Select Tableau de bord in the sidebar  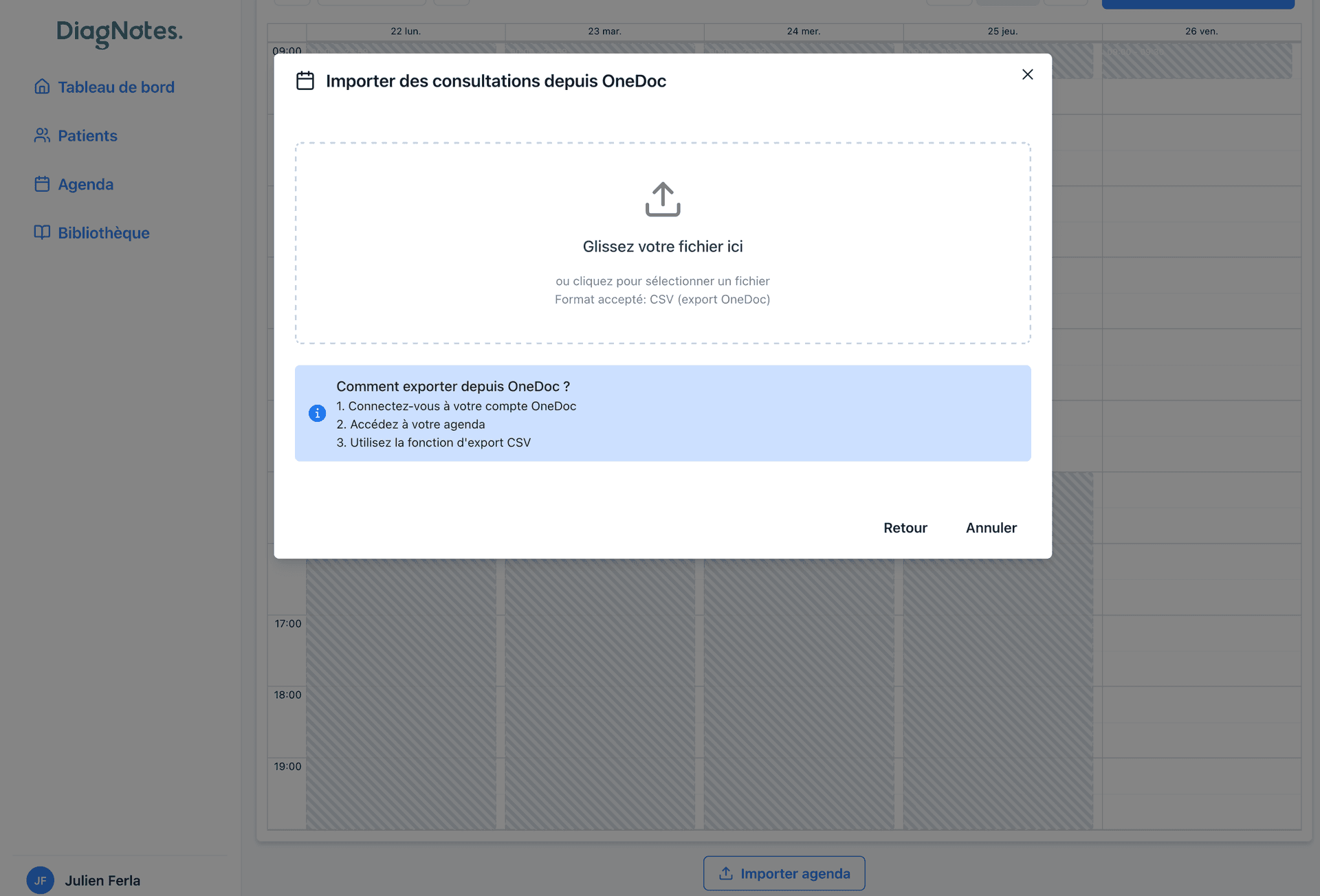[x=115, y=87]
